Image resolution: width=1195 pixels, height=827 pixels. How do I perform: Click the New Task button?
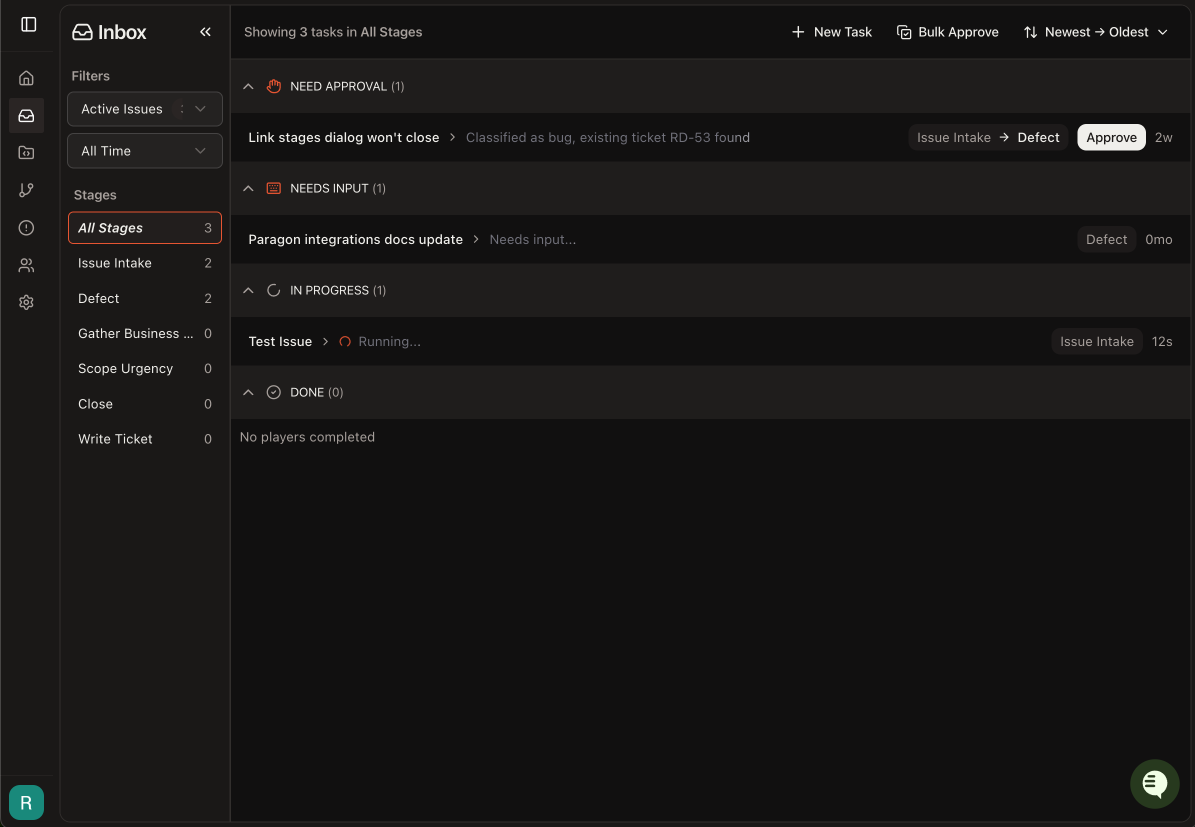click(831, 31)
